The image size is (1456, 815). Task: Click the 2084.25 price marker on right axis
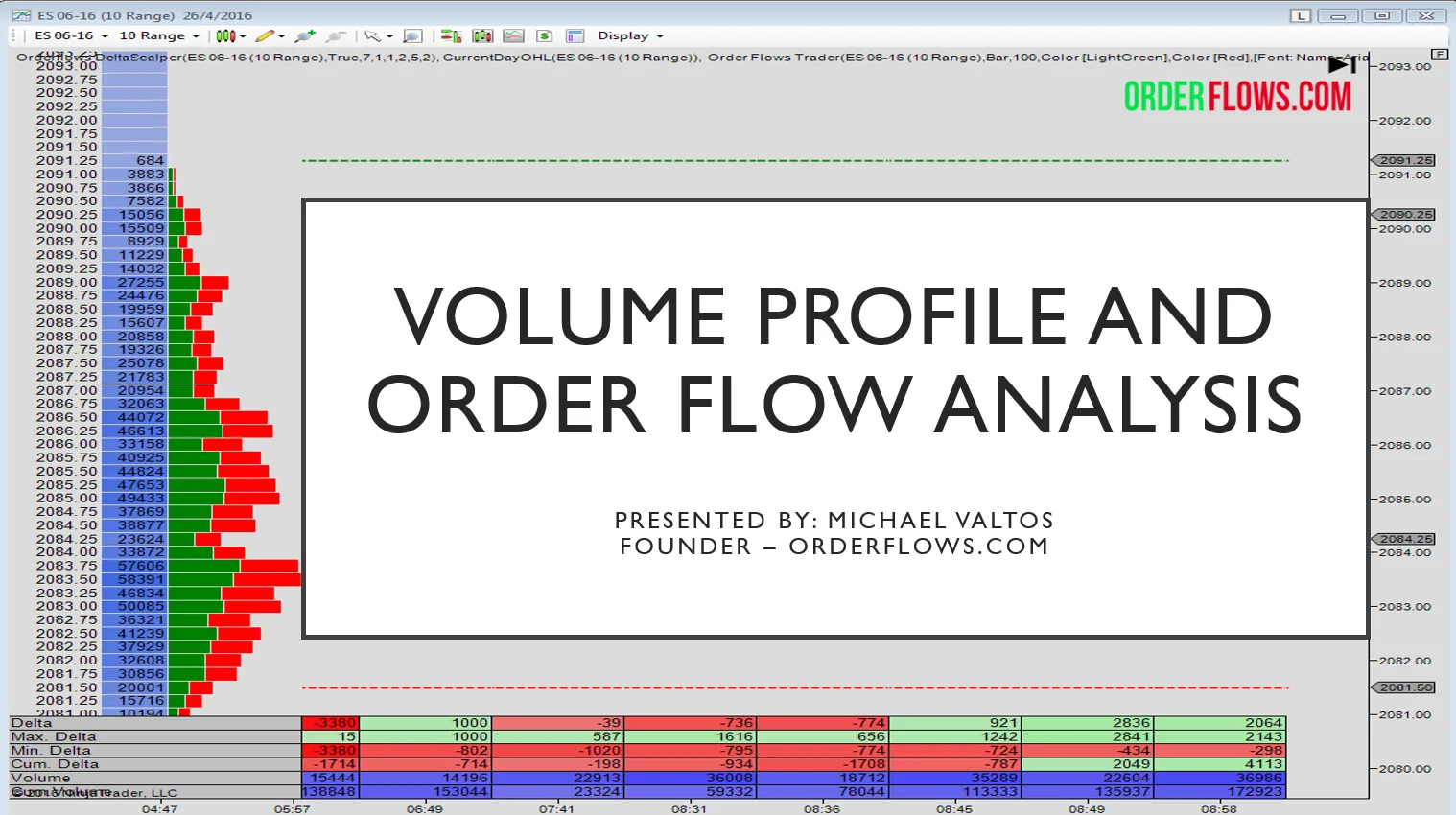pyautogui.click(x=1404, y=539)
